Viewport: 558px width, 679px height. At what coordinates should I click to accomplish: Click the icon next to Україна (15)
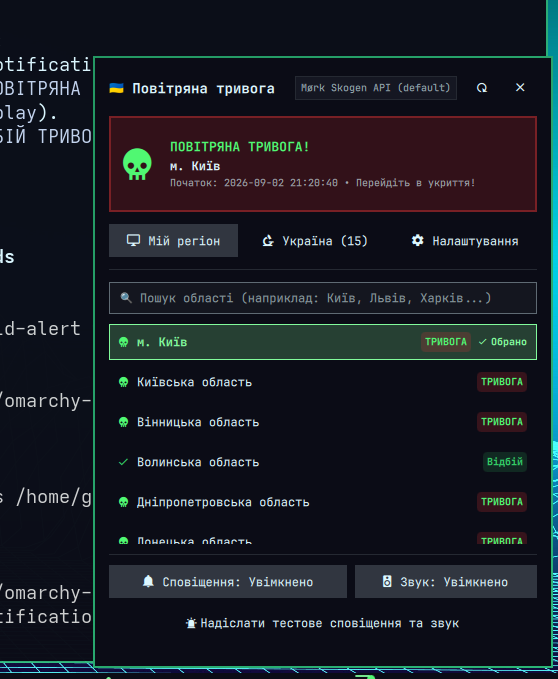(268, 240)
